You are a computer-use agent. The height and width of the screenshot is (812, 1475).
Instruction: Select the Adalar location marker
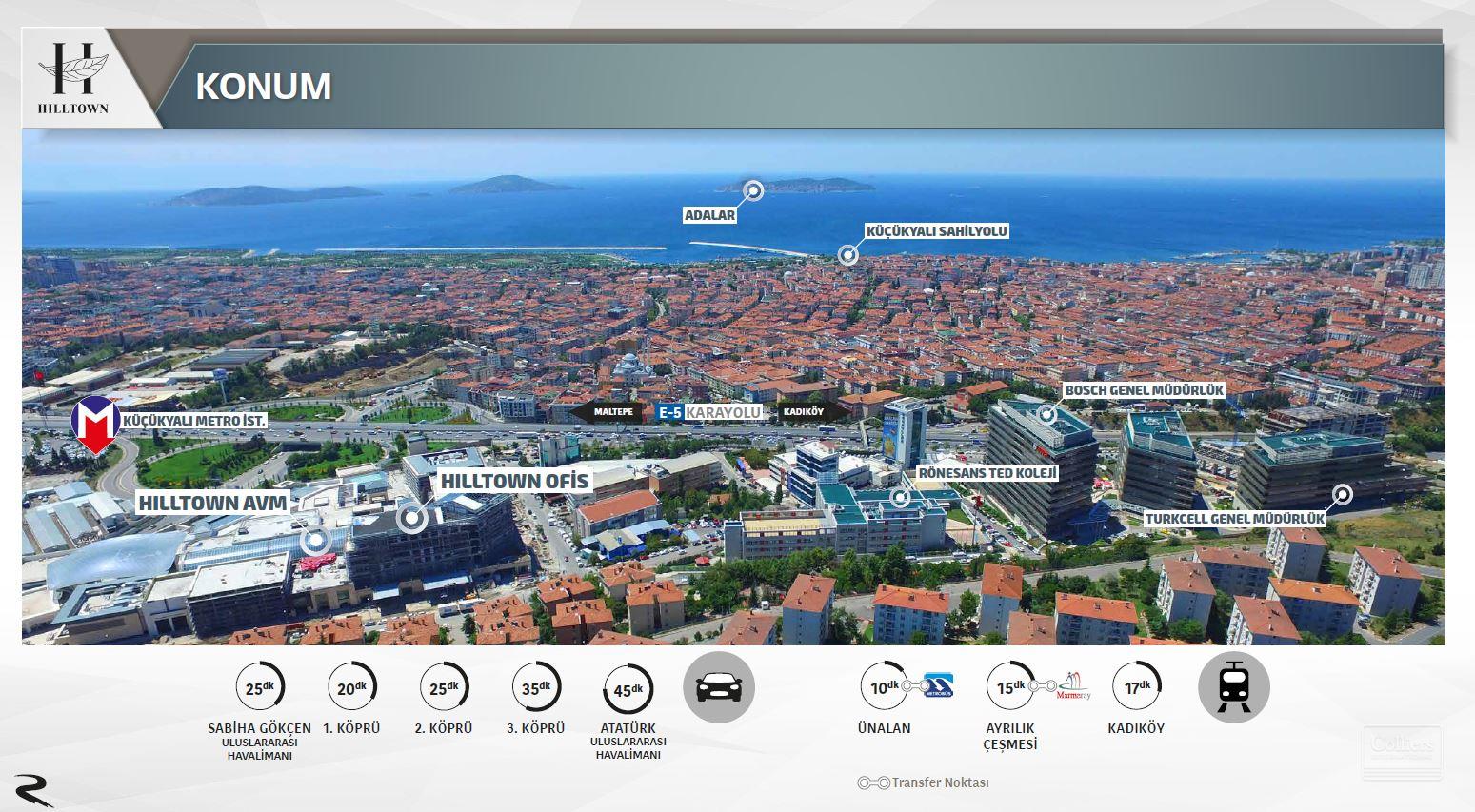(x=753, y=191)
